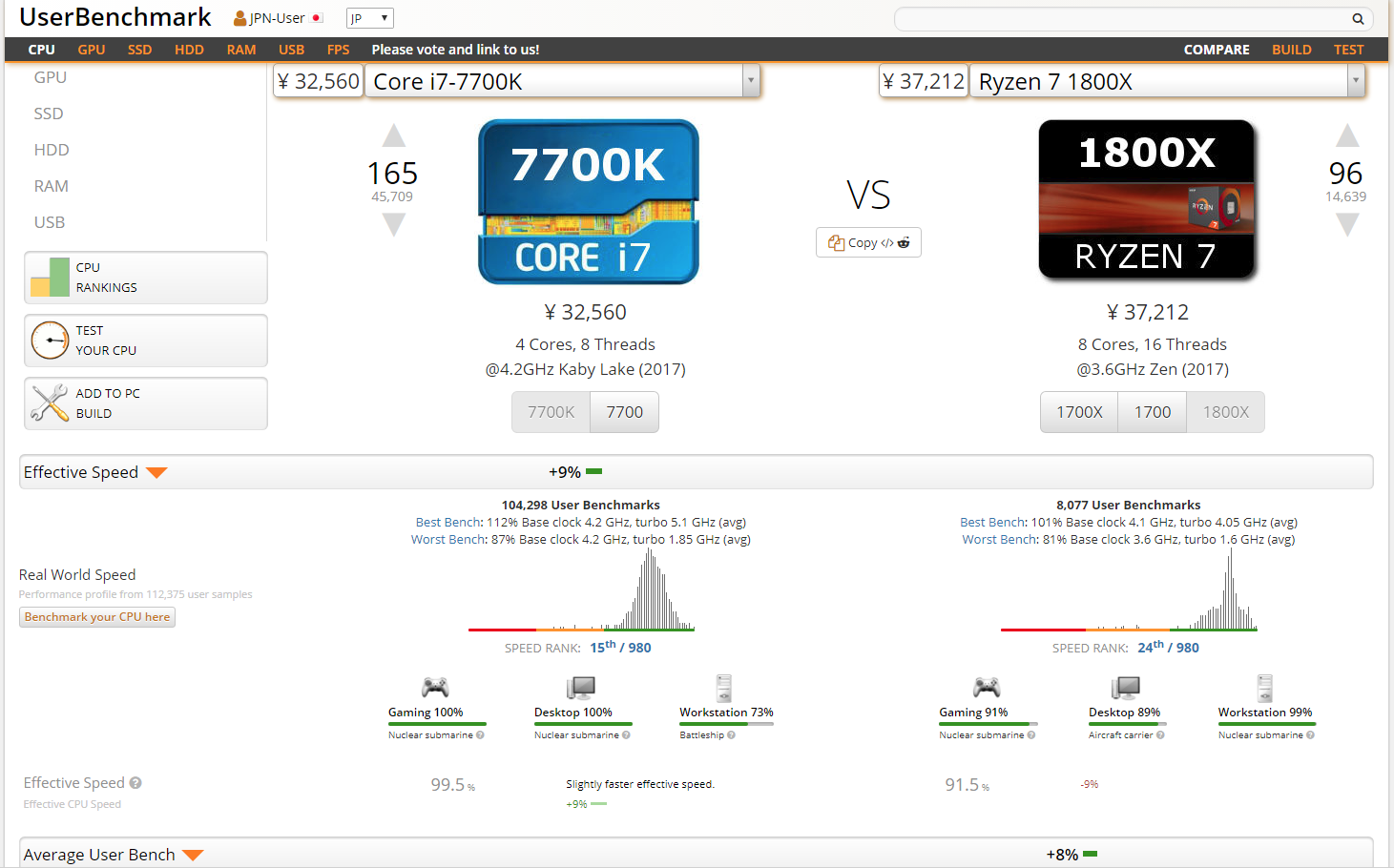Upvote the Ryzen 7 1800X
1394x868 pixels.
pyautogui.click(x=1347, y=135)
